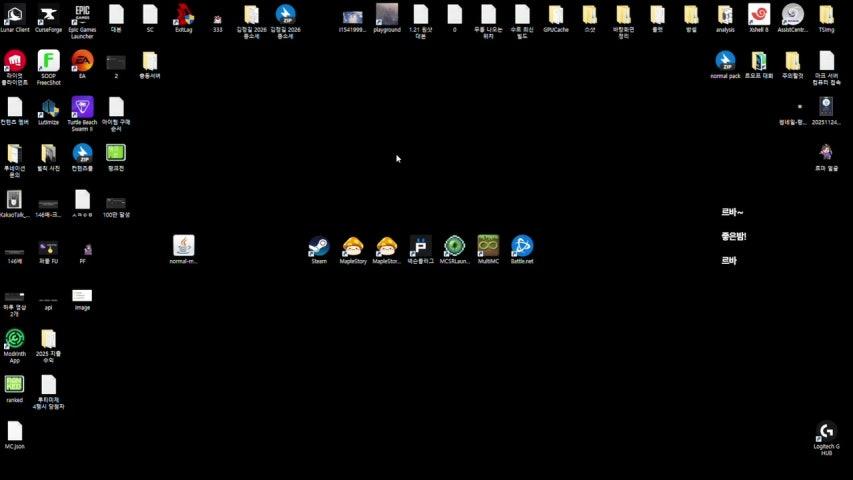Open Turtle Beach Swarm II shortcut
This screenshot has width=853, height=480.
pos(82,107)
